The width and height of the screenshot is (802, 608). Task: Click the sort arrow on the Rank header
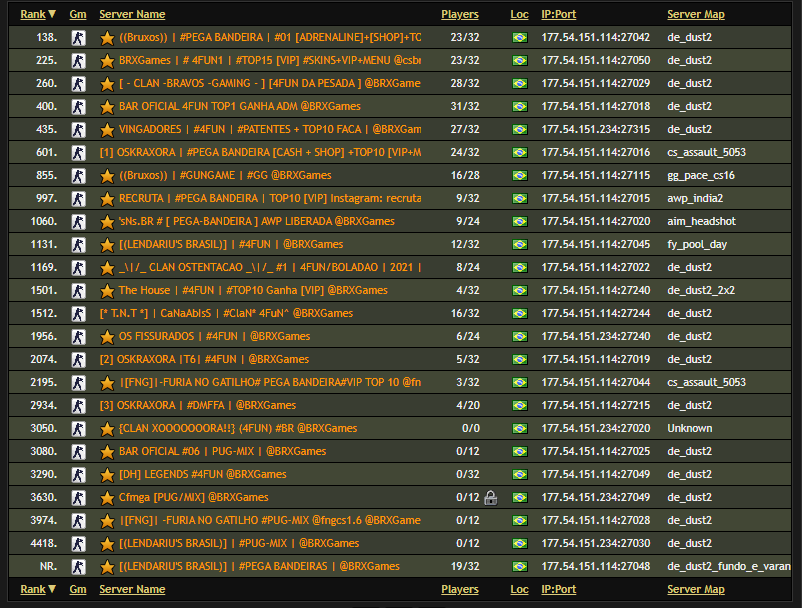[x=51, y=14]
